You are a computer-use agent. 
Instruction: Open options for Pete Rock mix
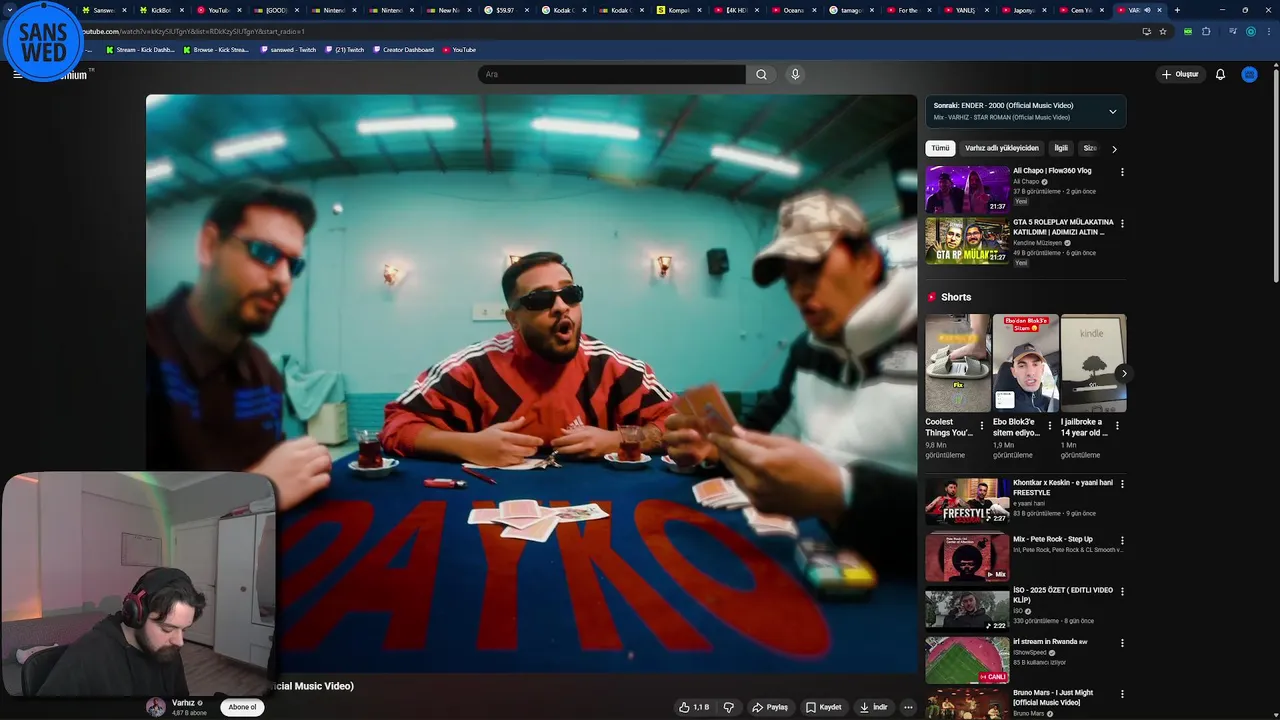pos(1122,540)
